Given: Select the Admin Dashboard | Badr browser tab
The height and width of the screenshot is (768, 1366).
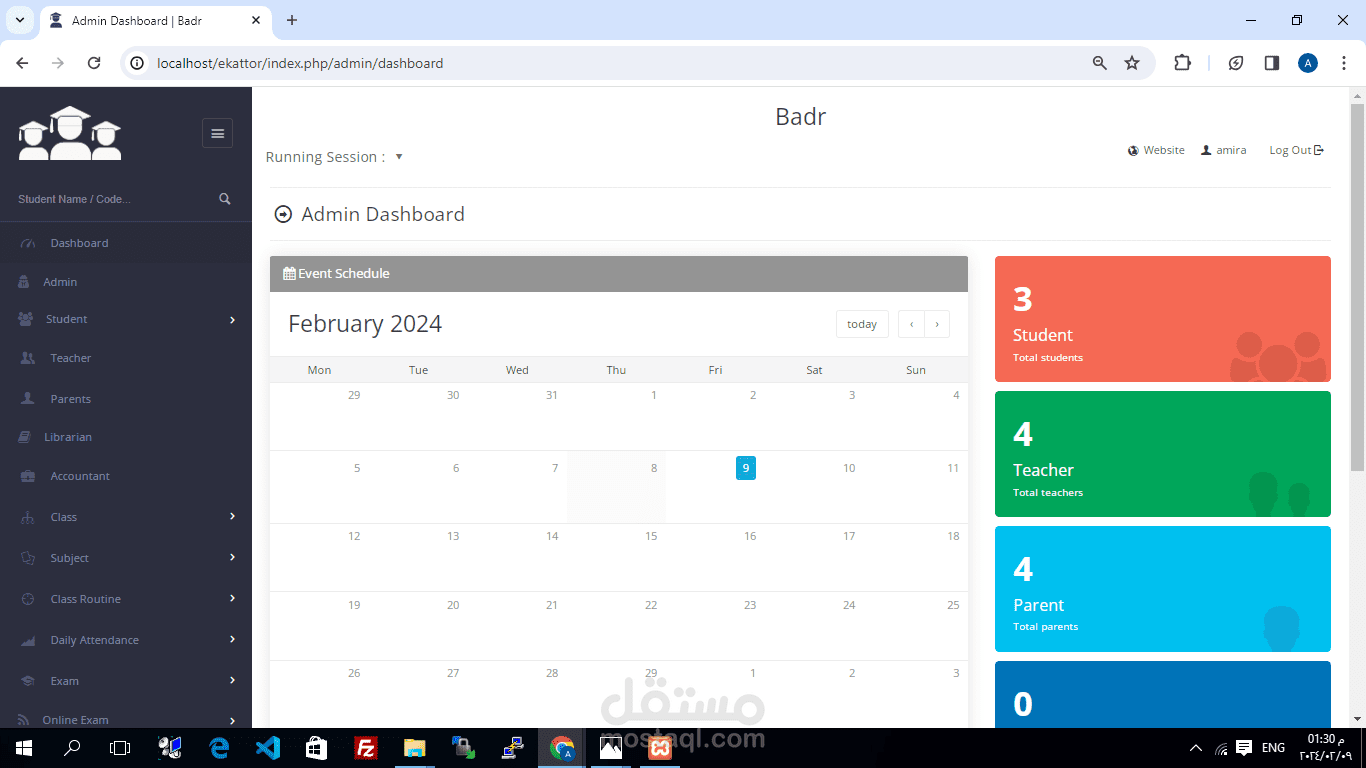Looking at the screenshot, I should coord(155,20).
